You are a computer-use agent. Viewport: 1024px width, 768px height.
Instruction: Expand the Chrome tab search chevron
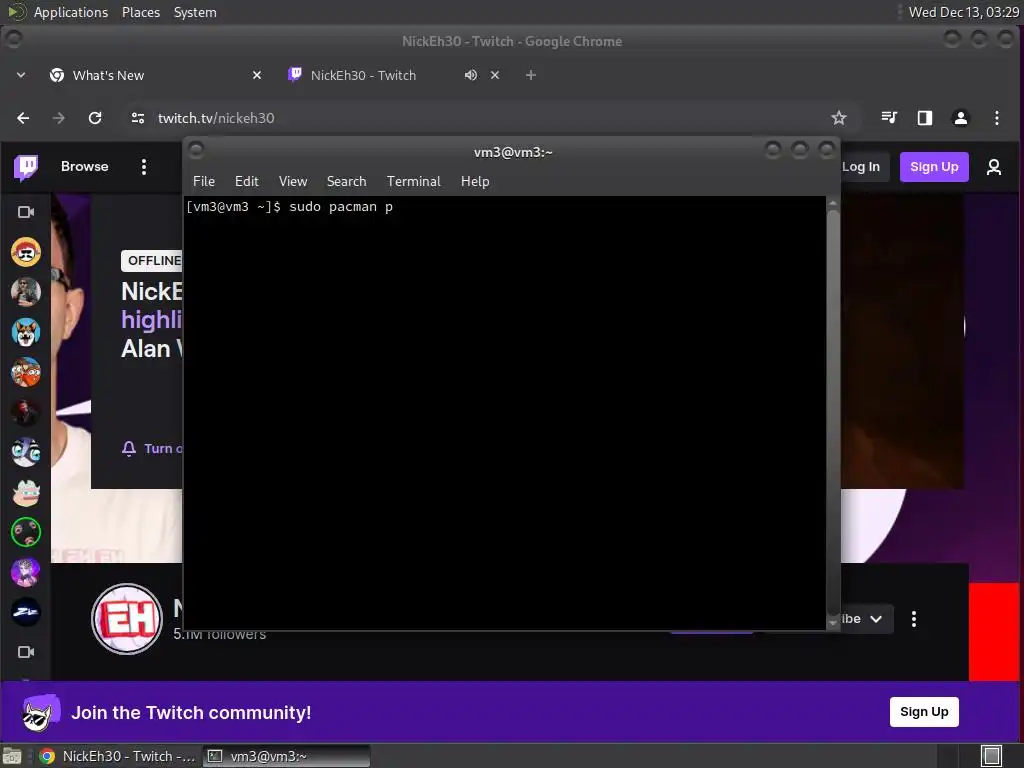pyautogui.click(x=21, y=75)
